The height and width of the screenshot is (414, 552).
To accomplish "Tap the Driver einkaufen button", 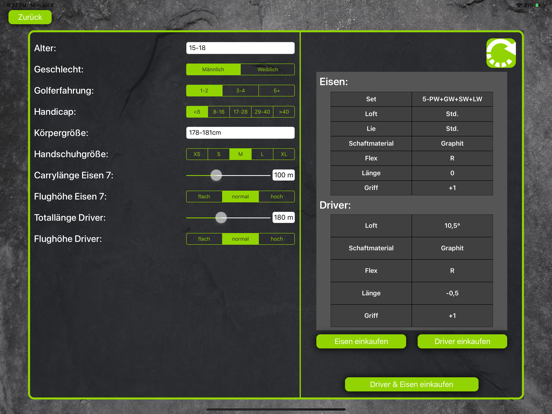I will (x=462, y=341).
